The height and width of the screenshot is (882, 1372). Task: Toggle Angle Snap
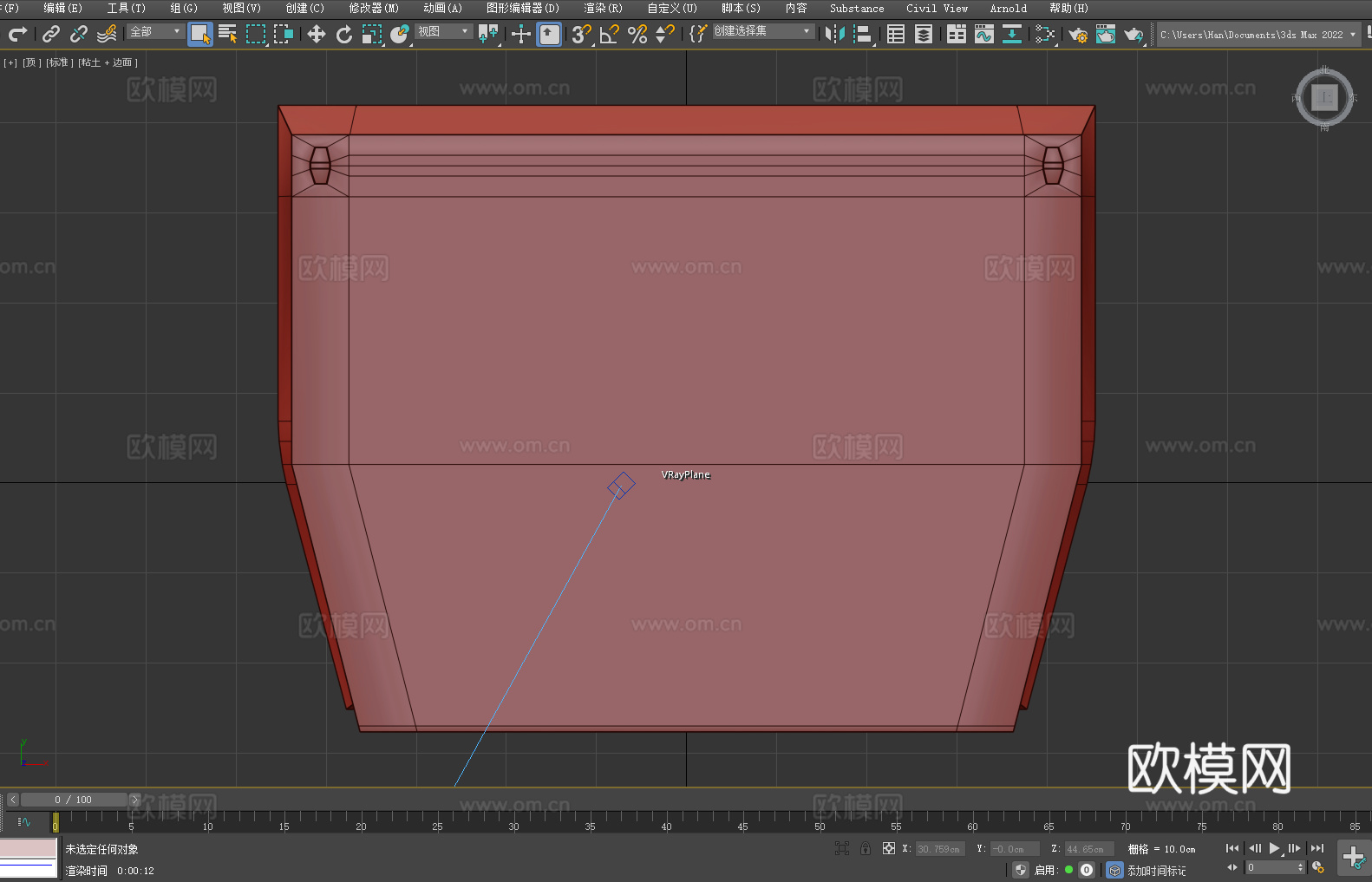point(610,34)
